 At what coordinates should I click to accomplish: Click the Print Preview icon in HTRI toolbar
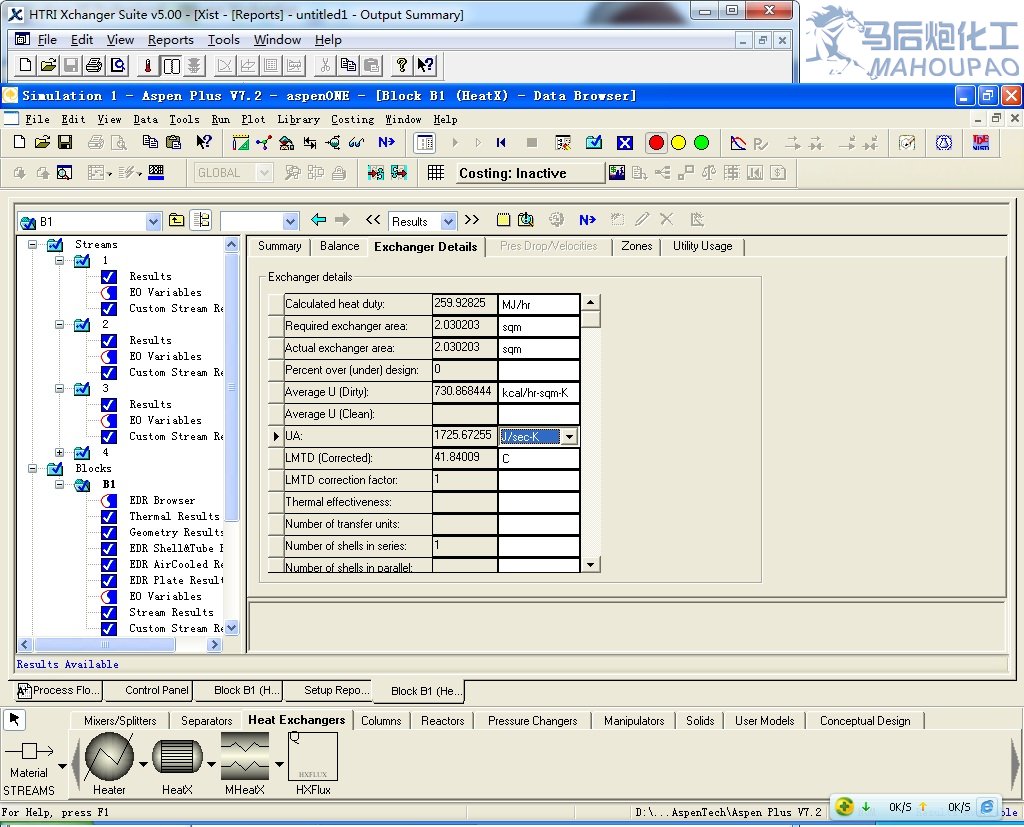(x=118, y=65)
